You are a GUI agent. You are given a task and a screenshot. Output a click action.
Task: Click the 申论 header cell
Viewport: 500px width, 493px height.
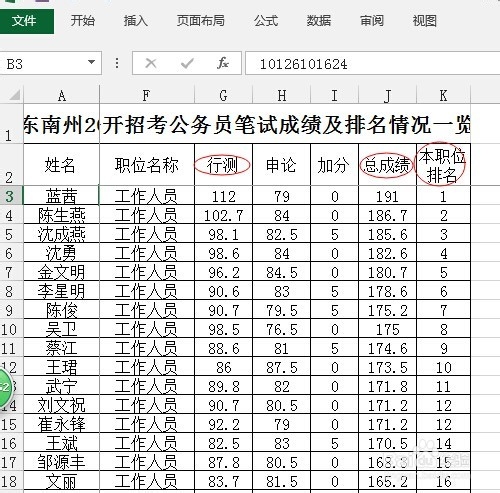pos(282,165)
